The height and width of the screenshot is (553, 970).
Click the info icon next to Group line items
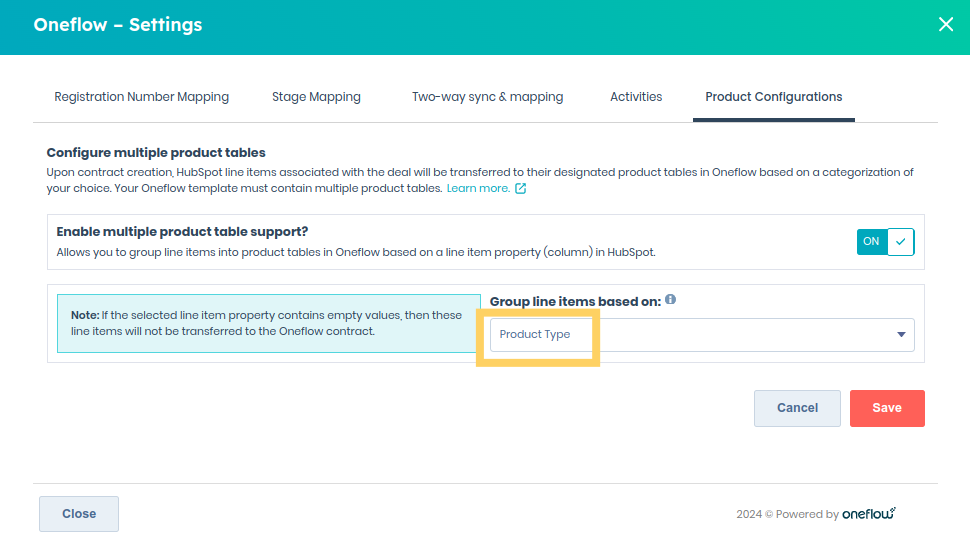click(x=671, y=300)
